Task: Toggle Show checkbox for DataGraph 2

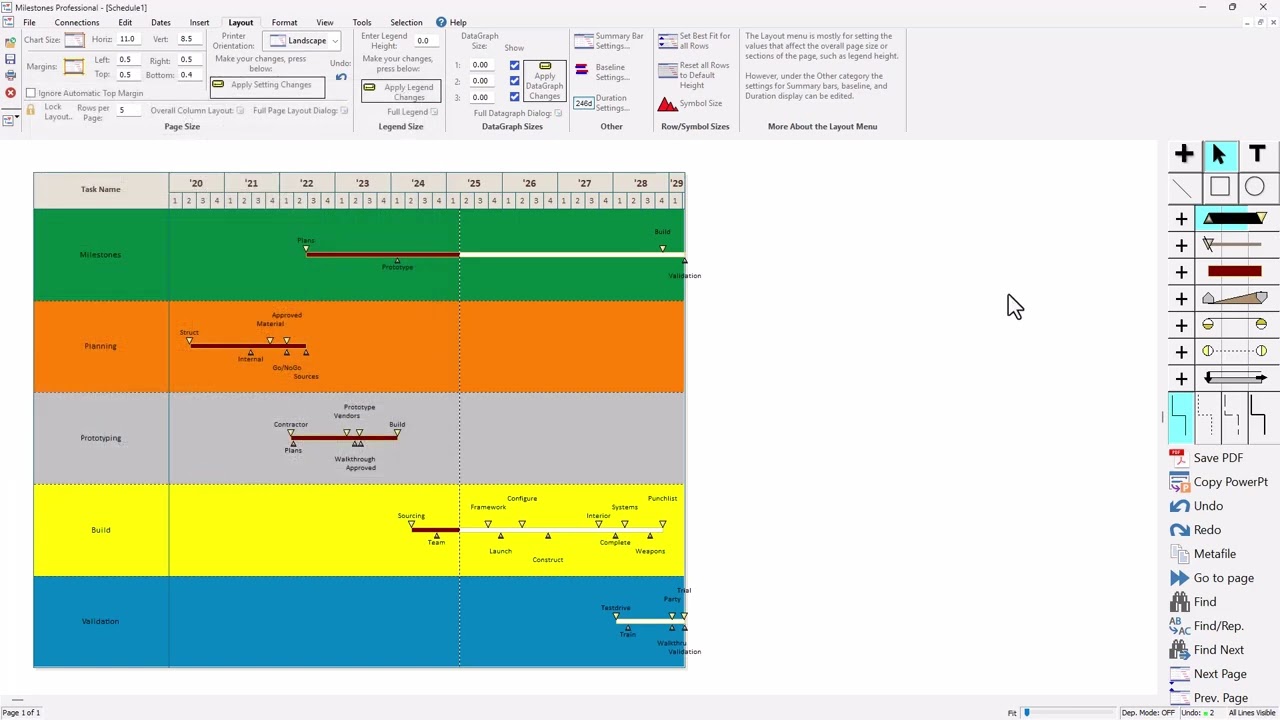Action: [514, 82]
